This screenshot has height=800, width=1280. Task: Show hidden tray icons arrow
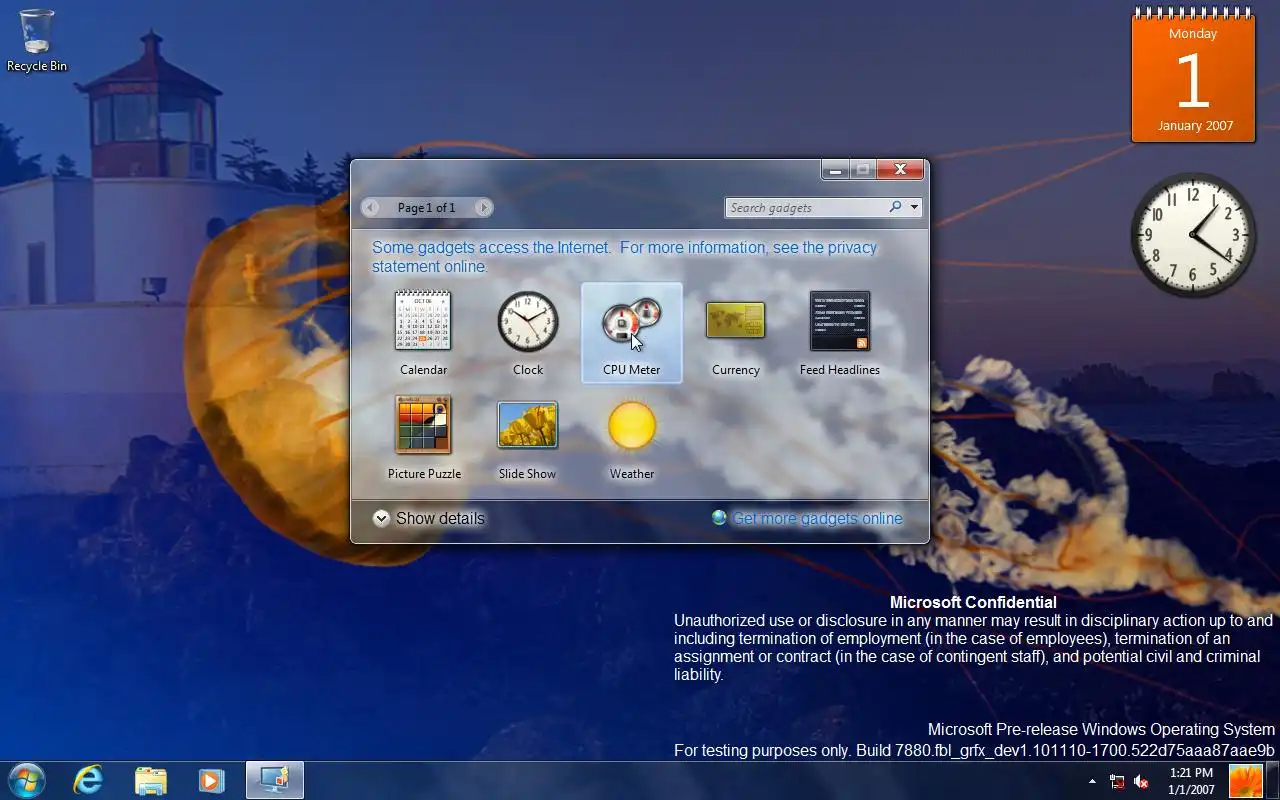[1092, 781]
